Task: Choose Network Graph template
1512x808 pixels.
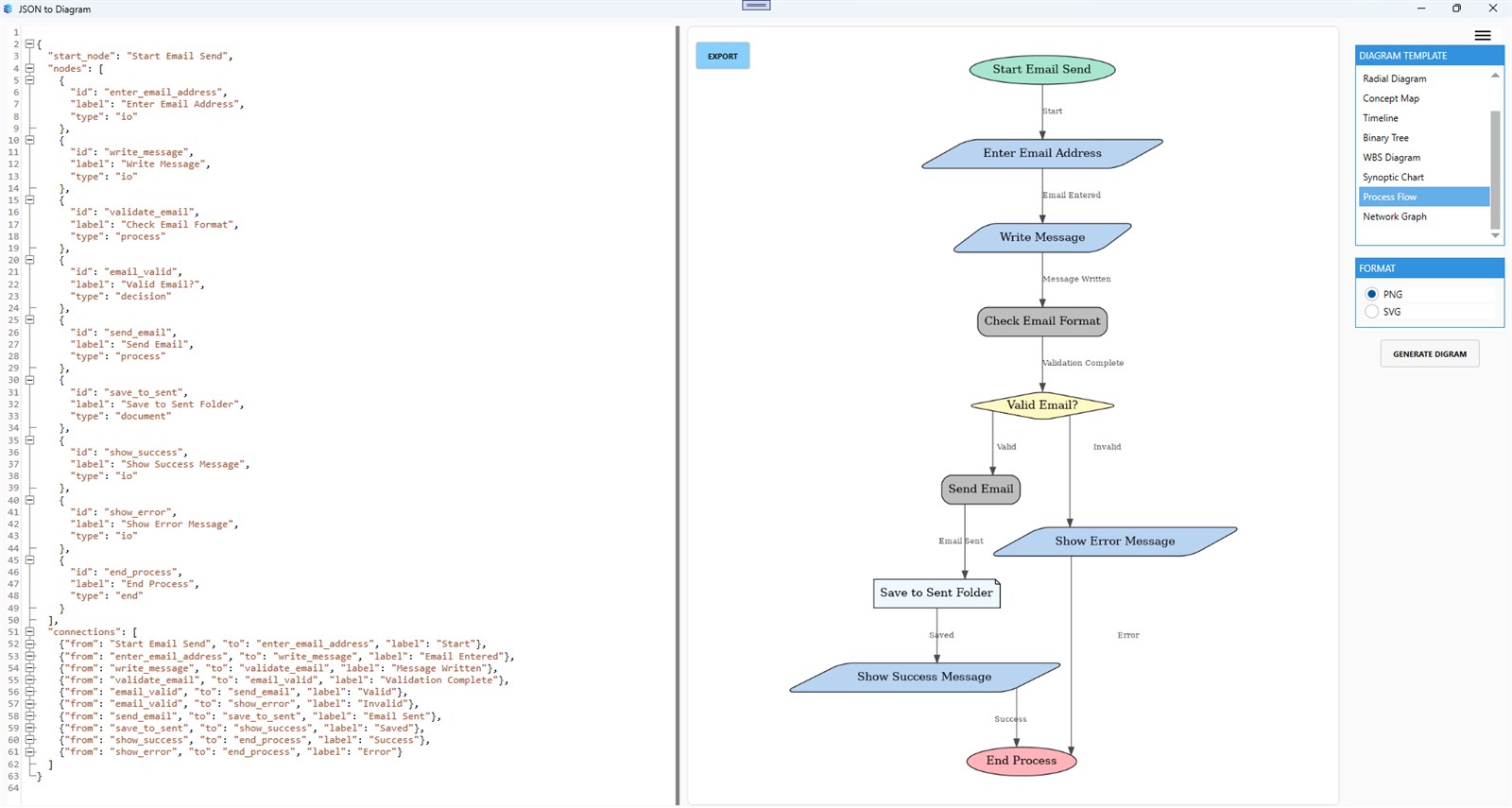Action: tap(1423, 216)
